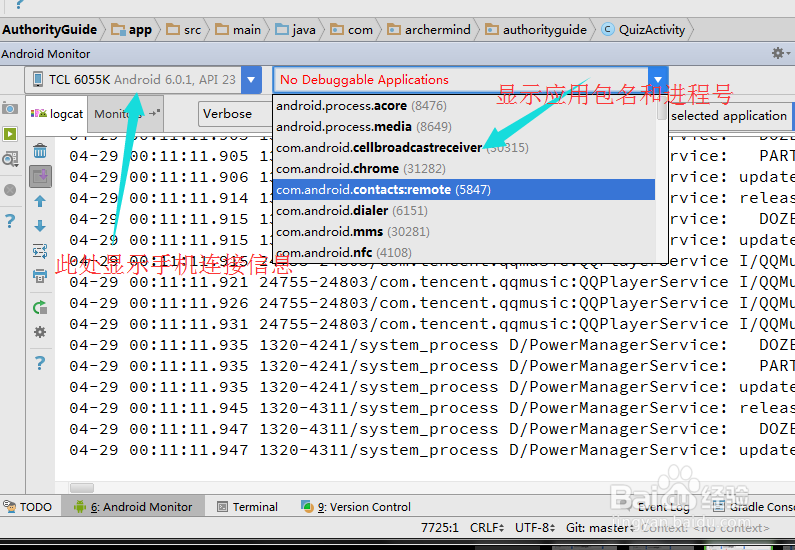
Task: Switch to the logcat tab
Action: (x=57, y=114)
